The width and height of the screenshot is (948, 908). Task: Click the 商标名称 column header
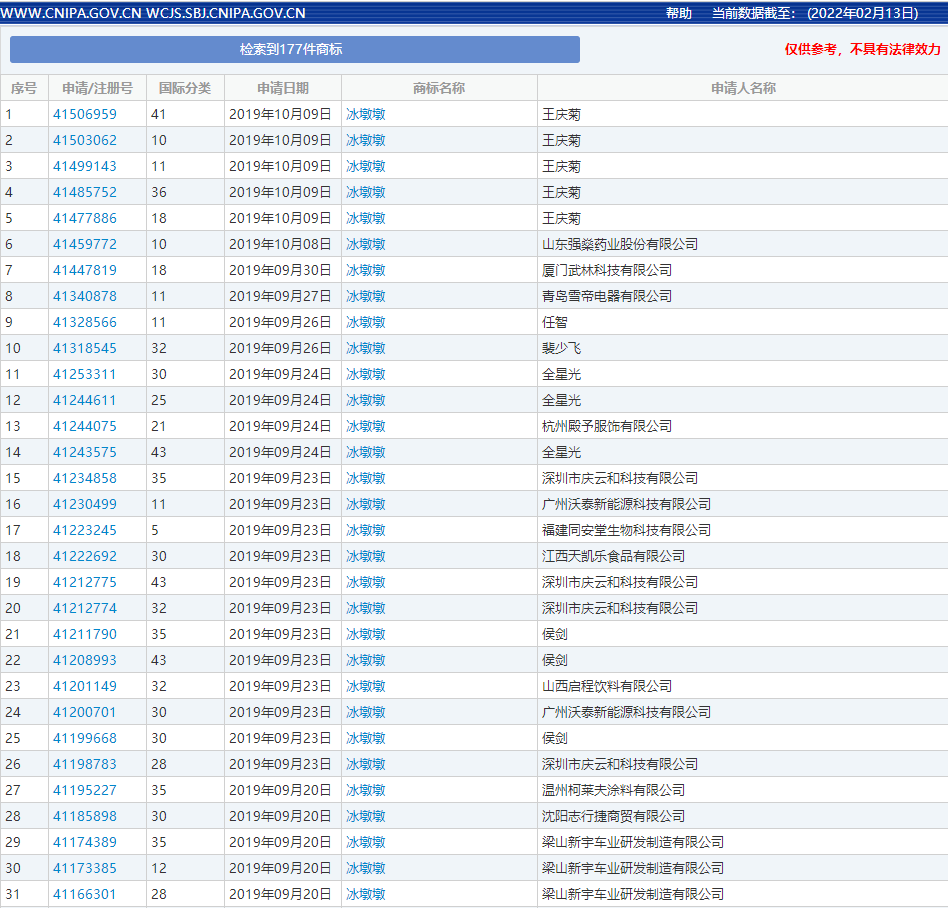coord(439,88)
